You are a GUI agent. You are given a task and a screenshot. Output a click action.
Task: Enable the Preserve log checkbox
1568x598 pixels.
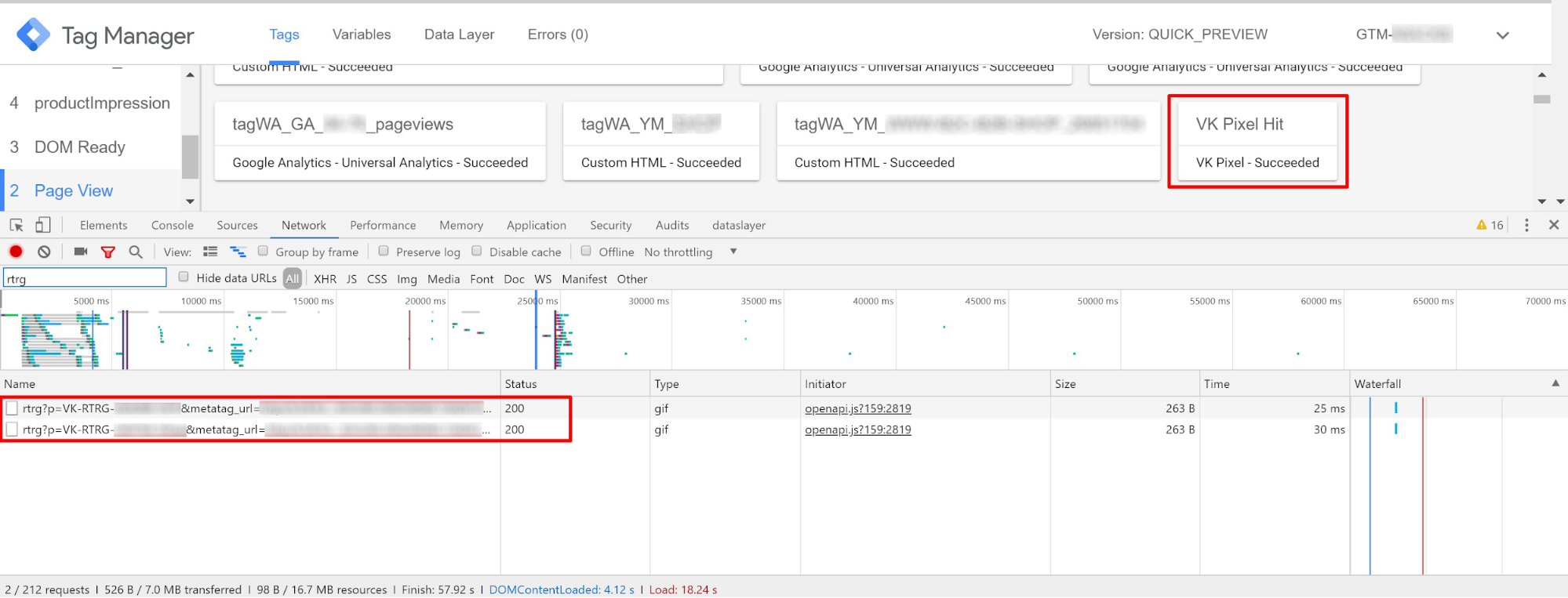coord(384,251)
